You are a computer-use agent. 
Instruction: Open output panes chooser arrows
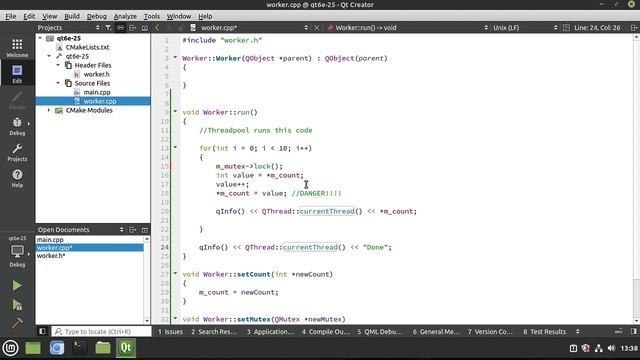(x=578, y=331)
